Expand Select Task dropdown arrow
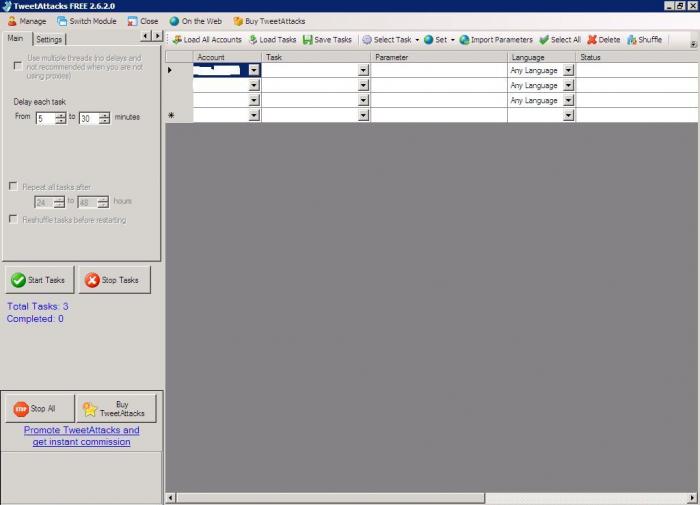Viewport: 700px width, 505px height. click(x=417, y=40)
